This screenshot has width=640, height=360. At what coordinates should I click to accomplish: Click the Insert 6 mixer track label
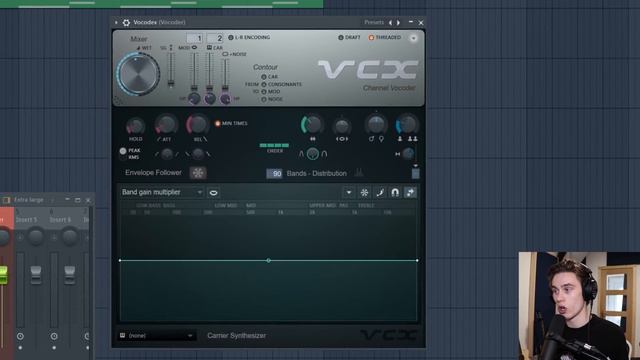(x=60, y=220)
